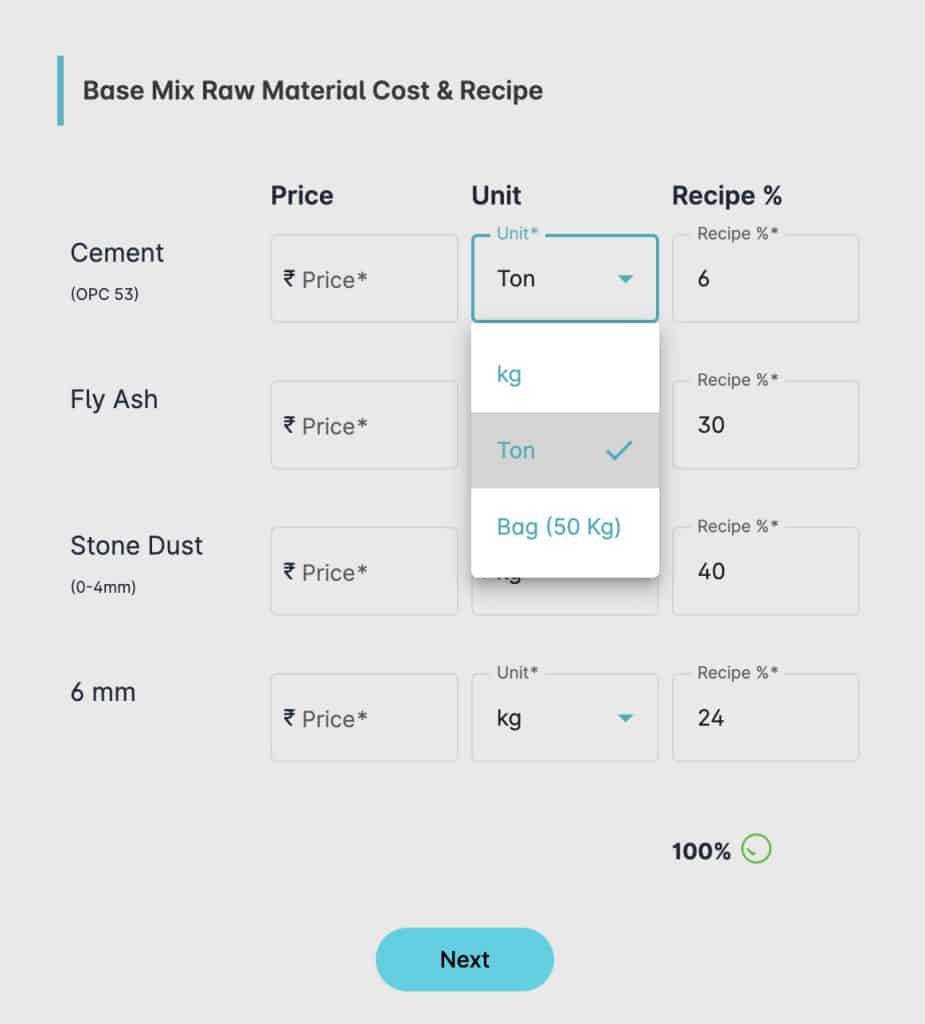
Task: Edit Fly Ash recipe % field showing 30
Action: (x=766, y=425)
